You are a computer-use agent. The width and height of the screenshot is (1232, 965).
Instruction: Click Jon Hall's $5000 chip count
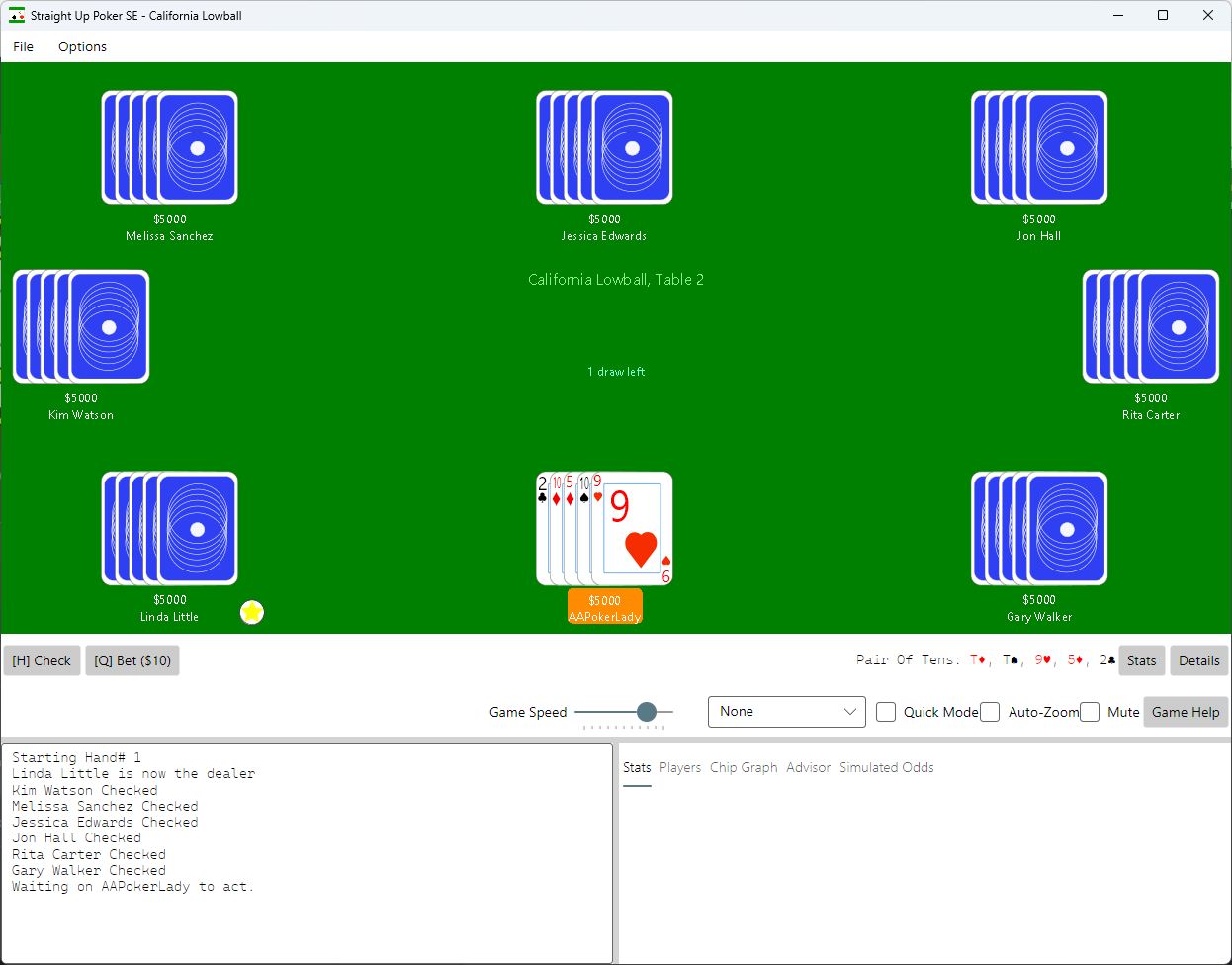point(1039,219)
